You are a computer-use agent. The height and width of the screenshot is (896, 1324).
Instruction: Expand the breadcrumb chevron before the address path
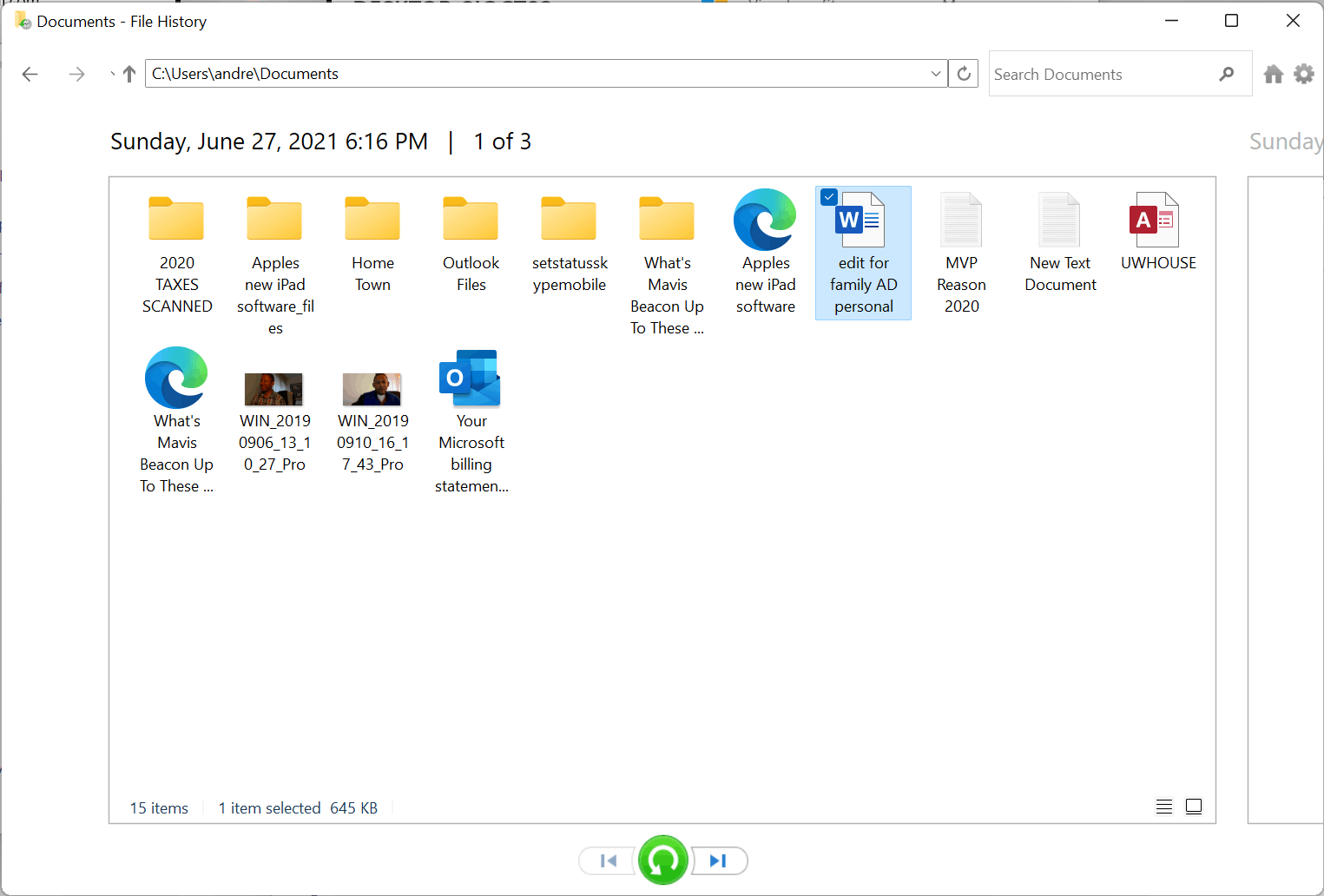tap(112, 74)
